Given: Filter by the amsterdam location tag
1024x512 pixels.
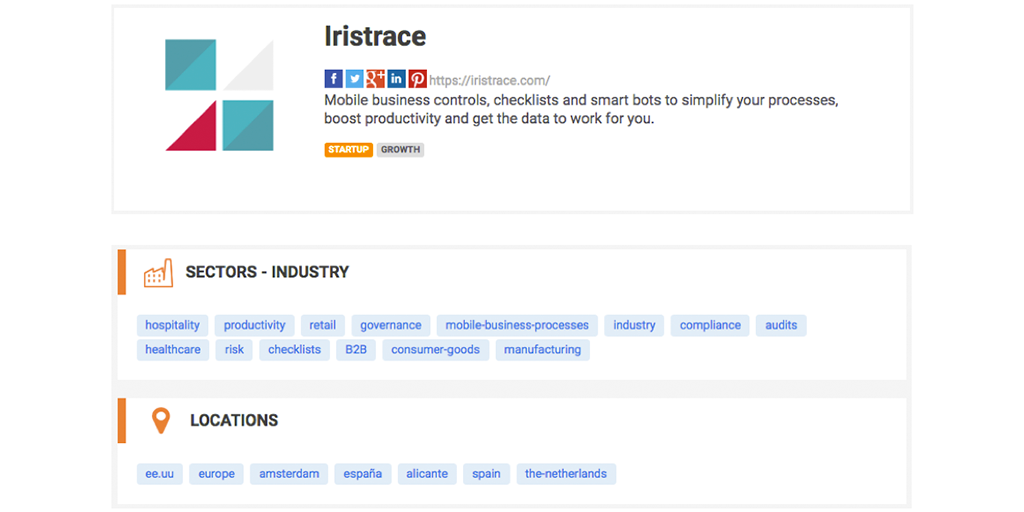Looking at the screenshot, I should (289, 474).
